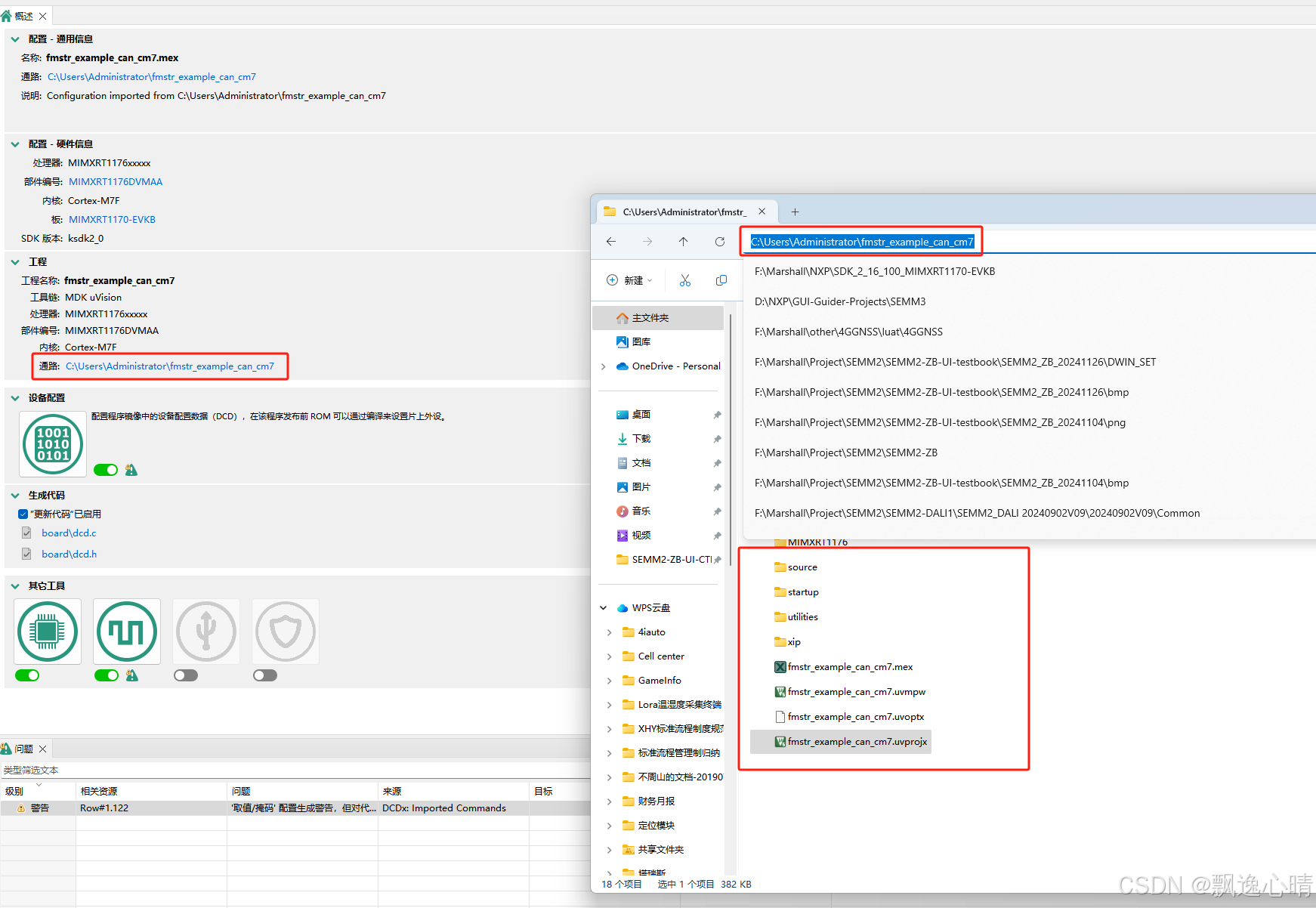
Task: Select the TEE shield tool icon
Action: 285,632
